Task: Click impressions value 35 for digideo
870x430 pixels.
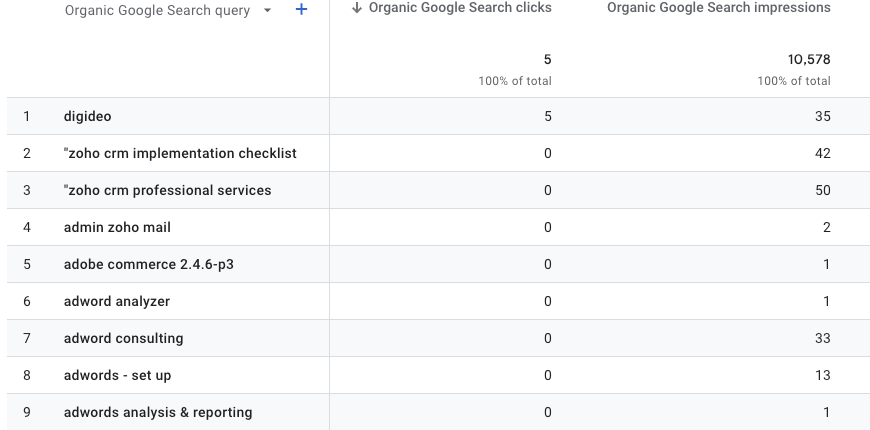Action: coord(823,117)
